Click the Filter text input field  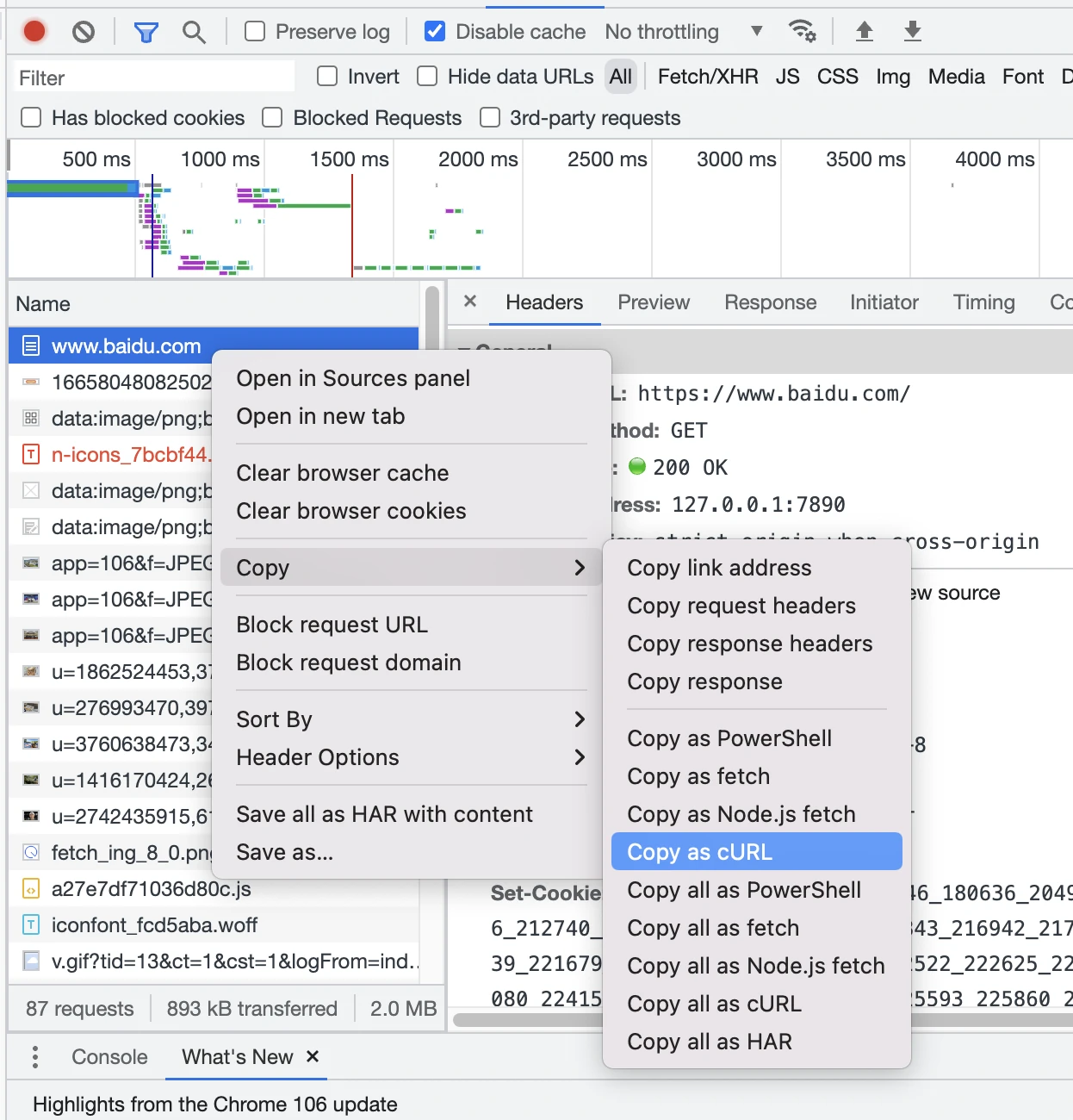click(x=153, y=78)
